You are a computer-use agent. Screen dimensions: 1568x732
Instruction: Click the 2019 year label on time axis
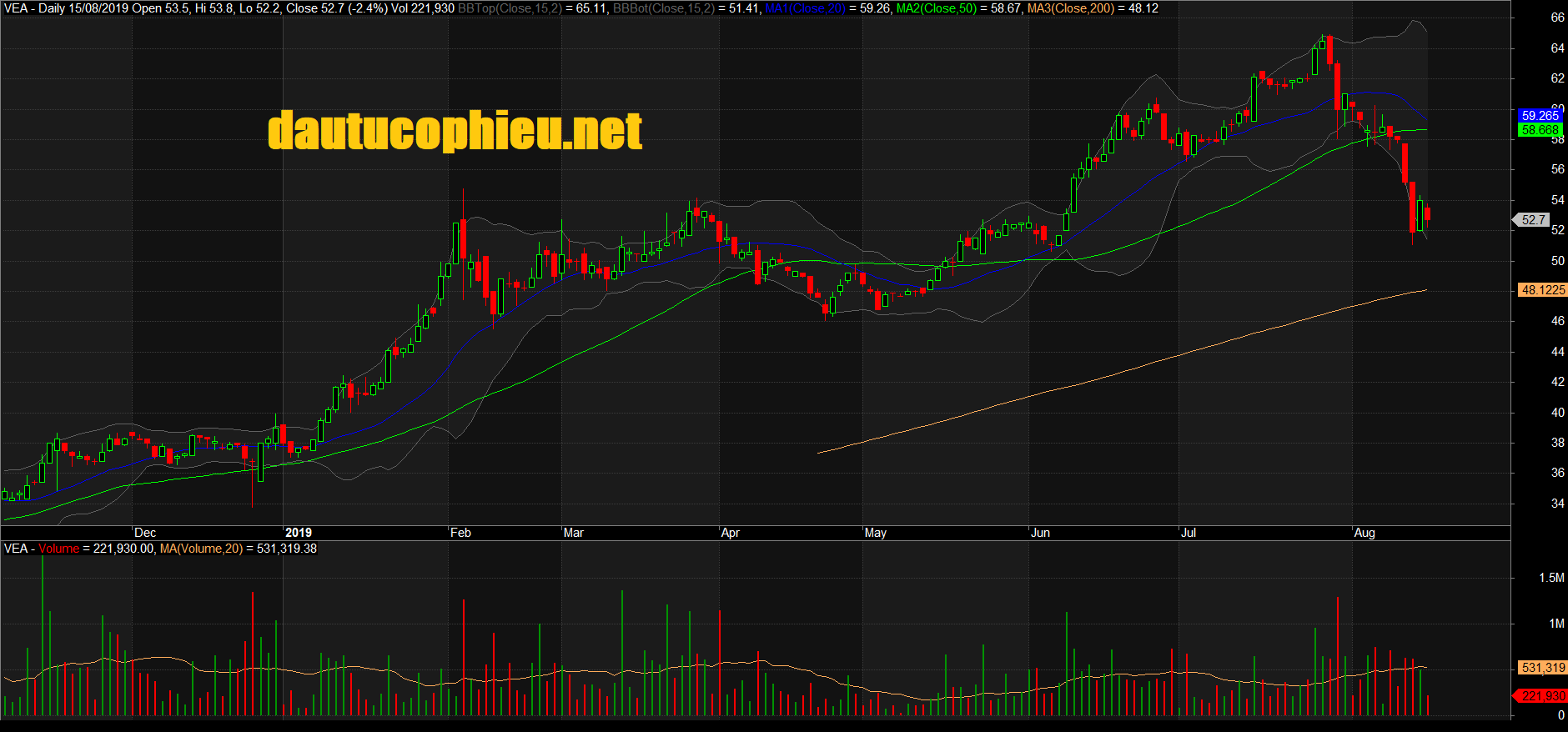click(x=298, y=533)
